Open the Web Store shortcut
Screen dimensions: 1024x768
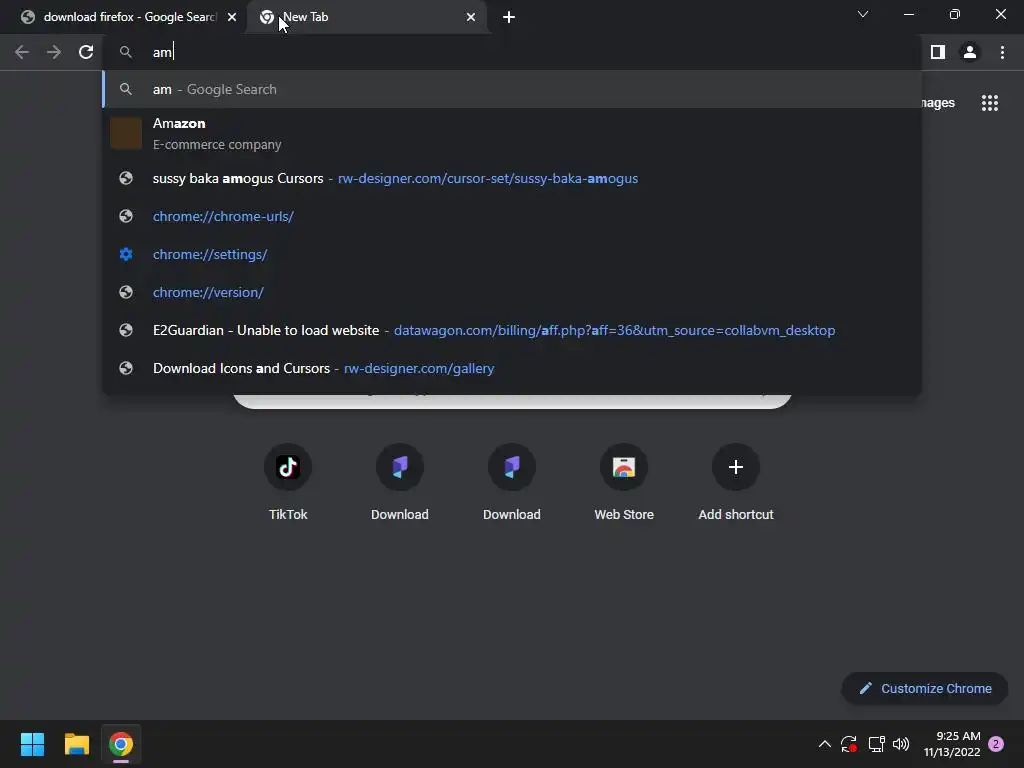pyautogui.click(x=624, y=482)
